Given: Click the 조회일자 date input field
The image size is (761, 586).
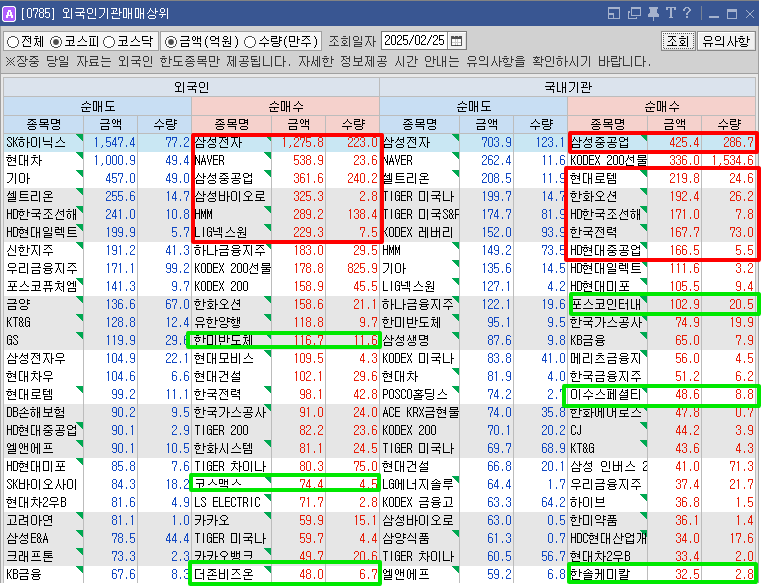Looking at the screenshot, I should click(x=414, y=41).
